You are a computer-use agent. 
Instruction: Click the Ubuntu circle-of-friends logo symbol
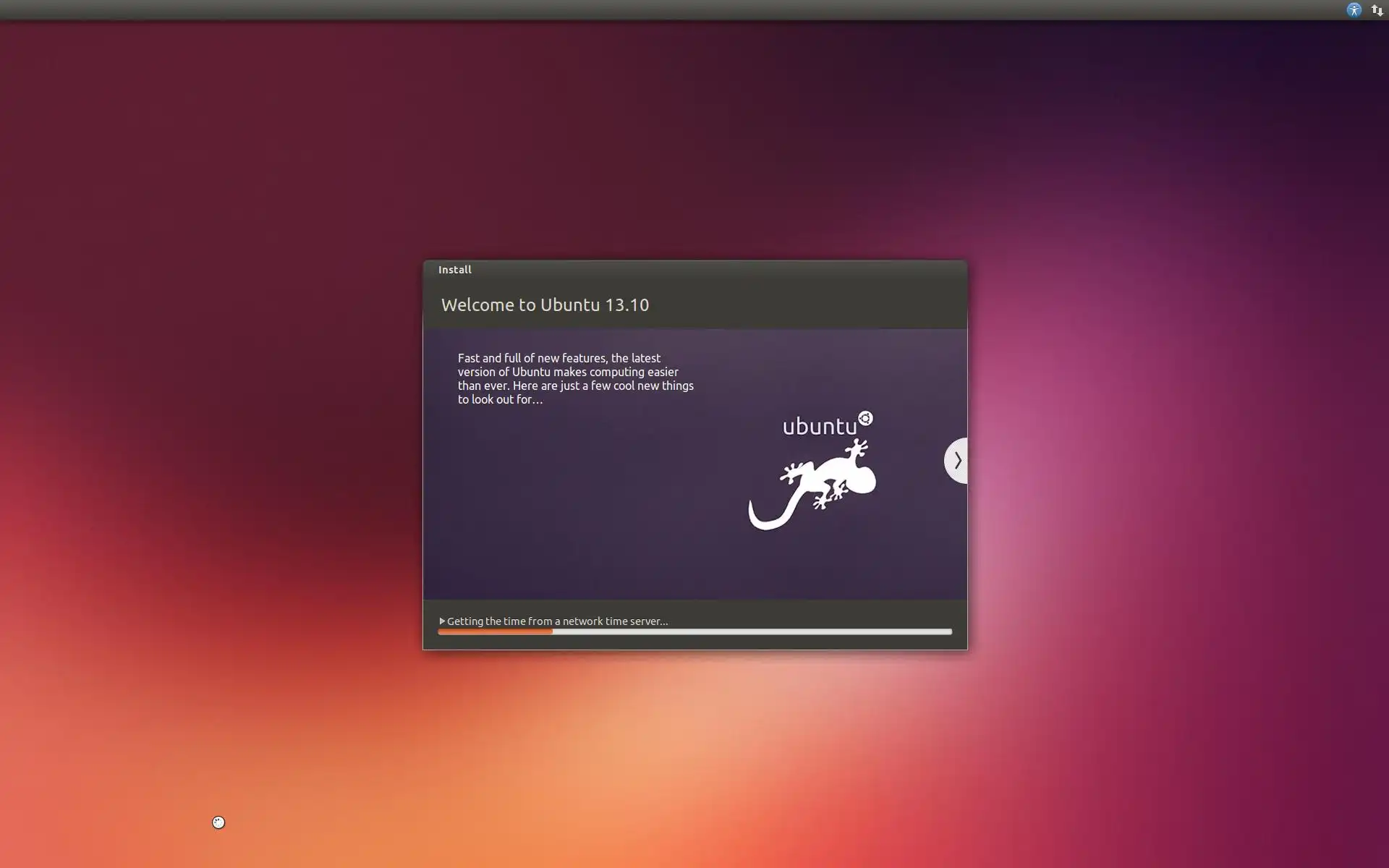(x=865, y=419)
